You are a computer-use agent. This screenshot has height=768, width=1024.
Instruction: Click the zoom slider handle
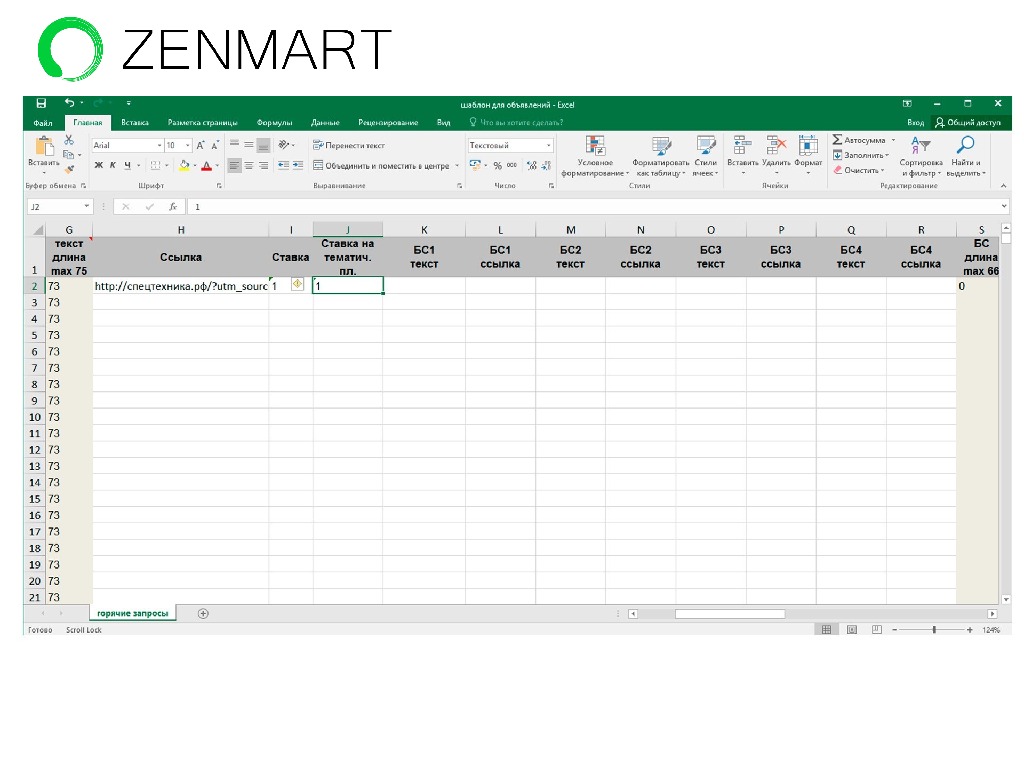(935, 630)
